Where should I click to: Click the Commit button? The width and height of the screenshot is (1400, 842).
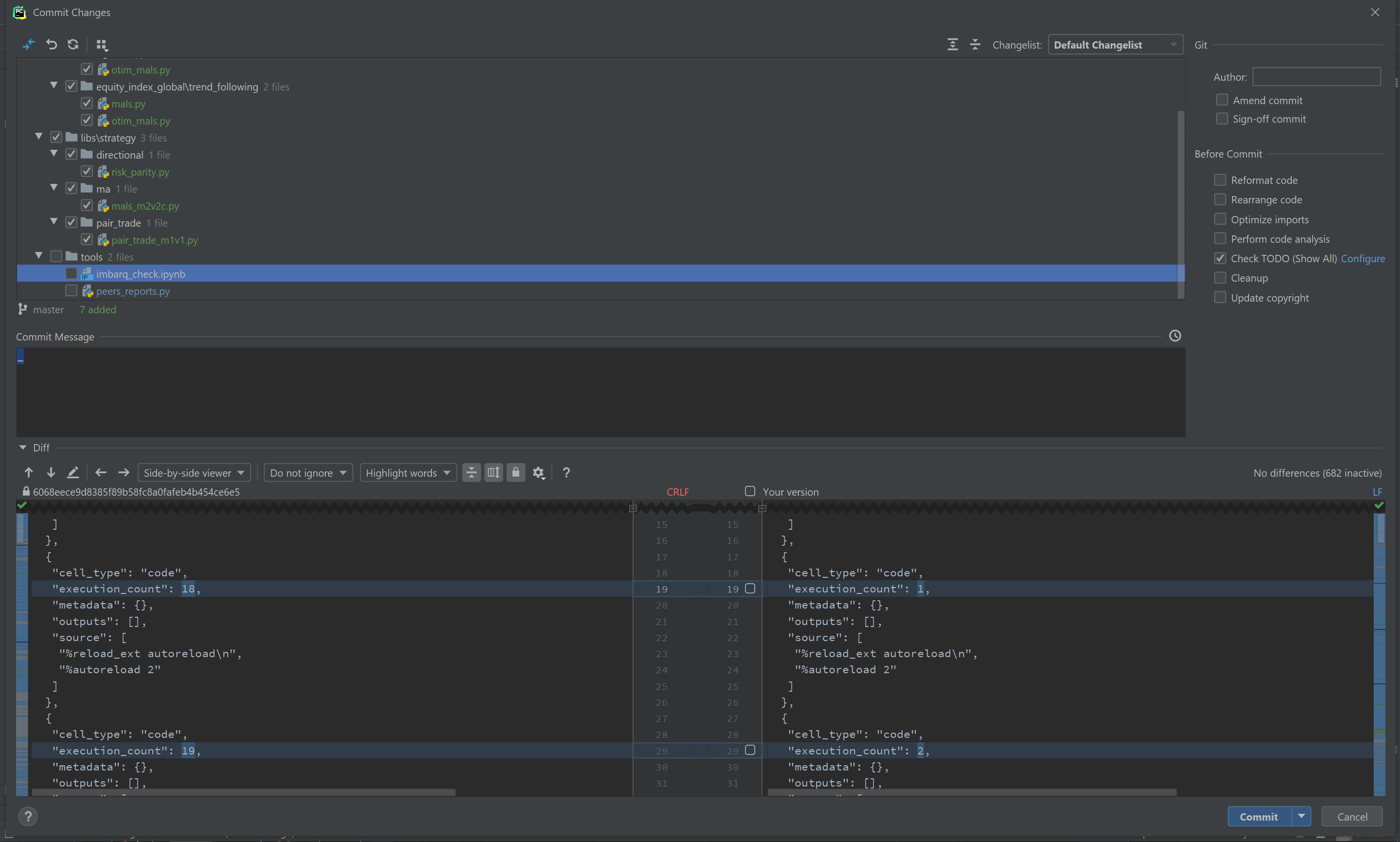[1259, 817]
